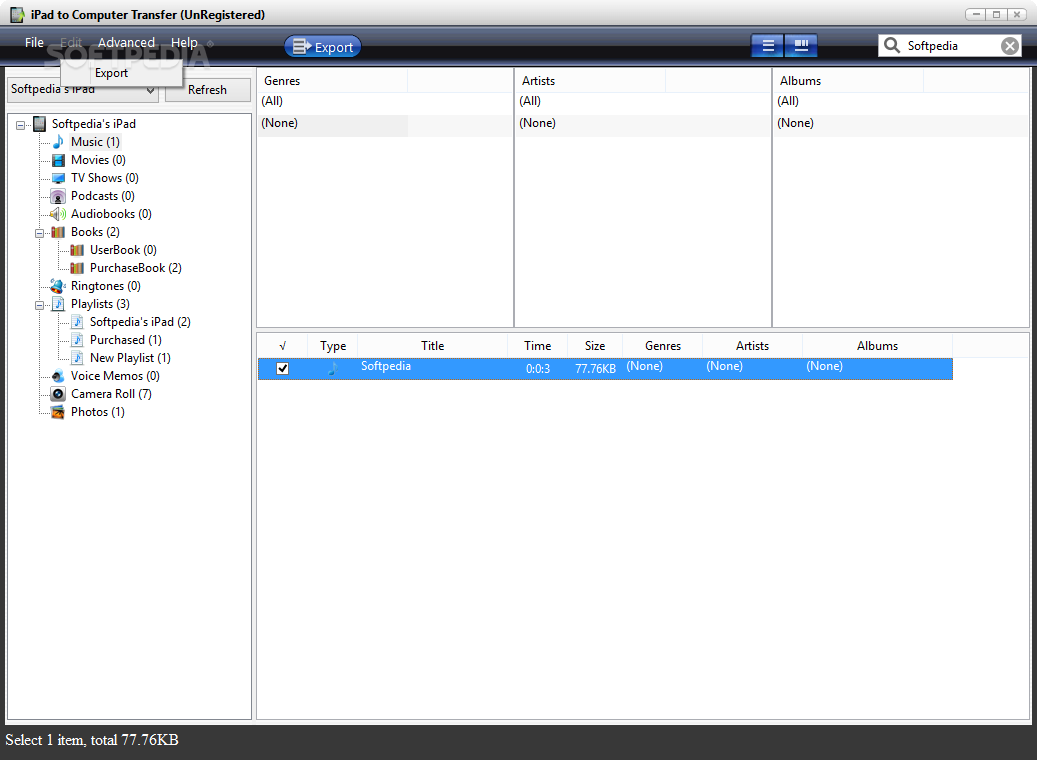1037x760 pixels.
Task: Click the Albums column header in the track table
Action: tap(877, 346)
